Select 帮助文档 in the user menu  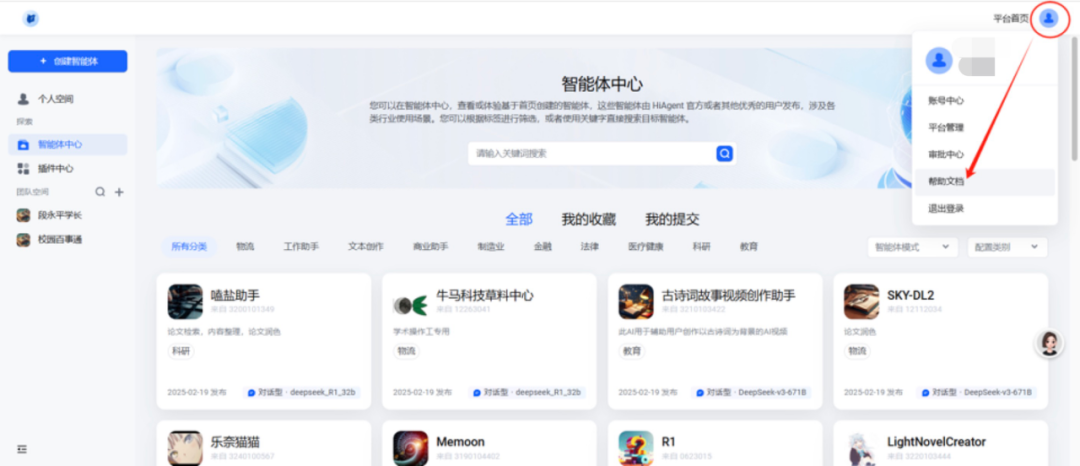tap(946, 182)
